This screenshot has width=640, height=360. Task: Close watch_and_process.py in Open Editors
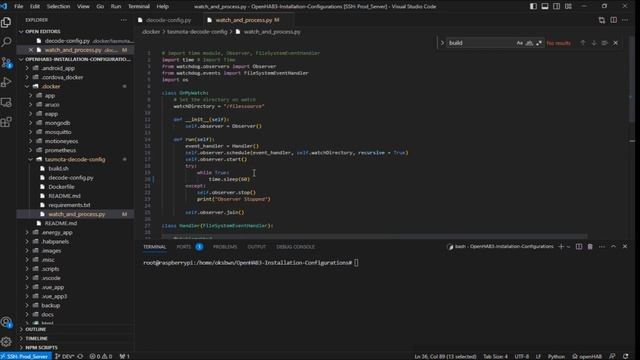pos(31,50)
